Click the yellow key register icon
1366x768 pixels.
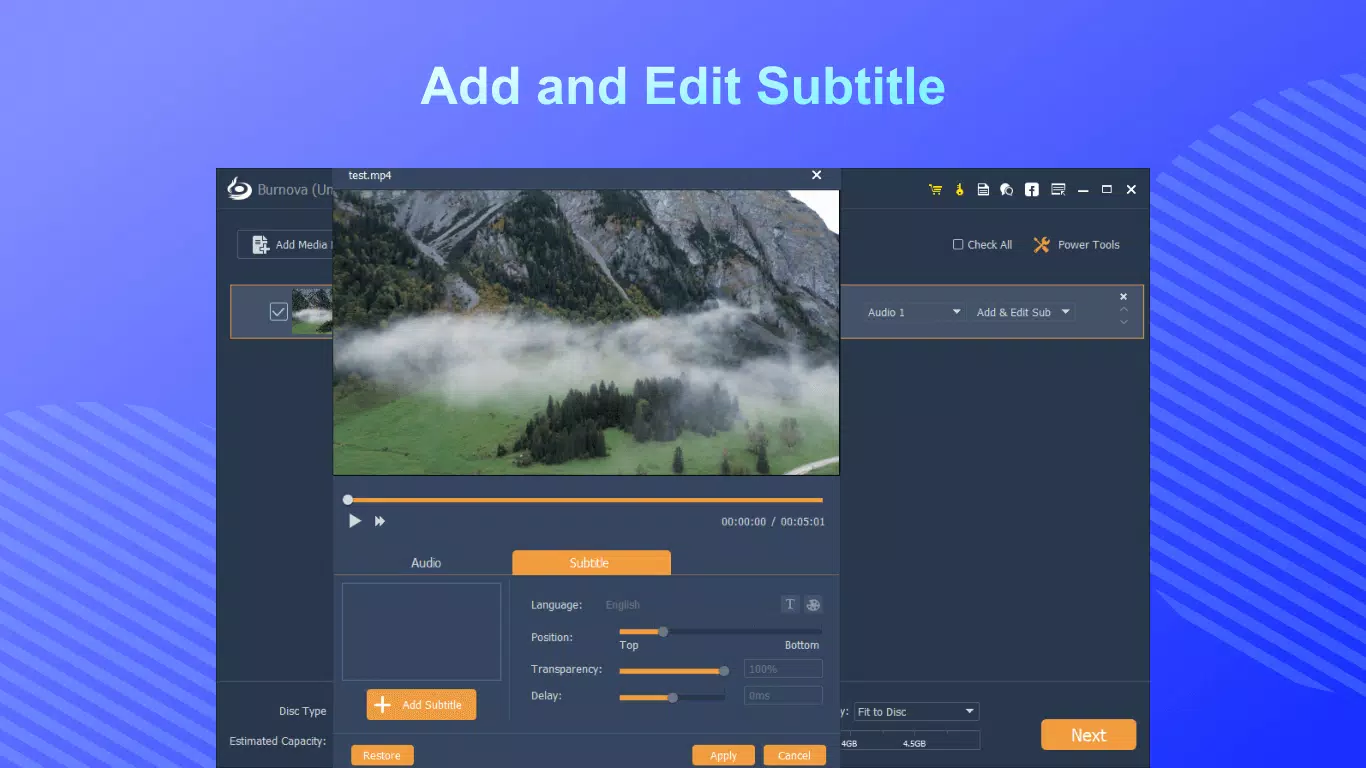tap(959, 190)
